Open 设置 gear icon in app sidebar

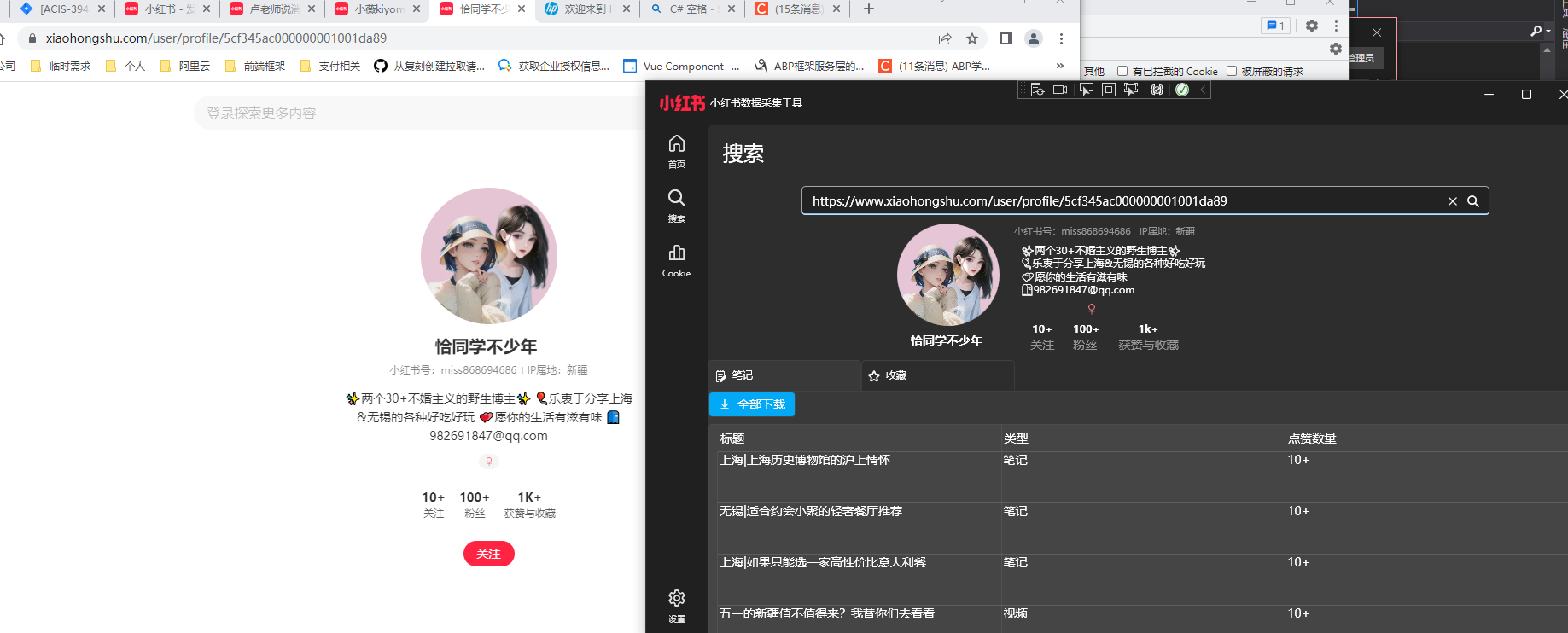(x=677, y=606)
